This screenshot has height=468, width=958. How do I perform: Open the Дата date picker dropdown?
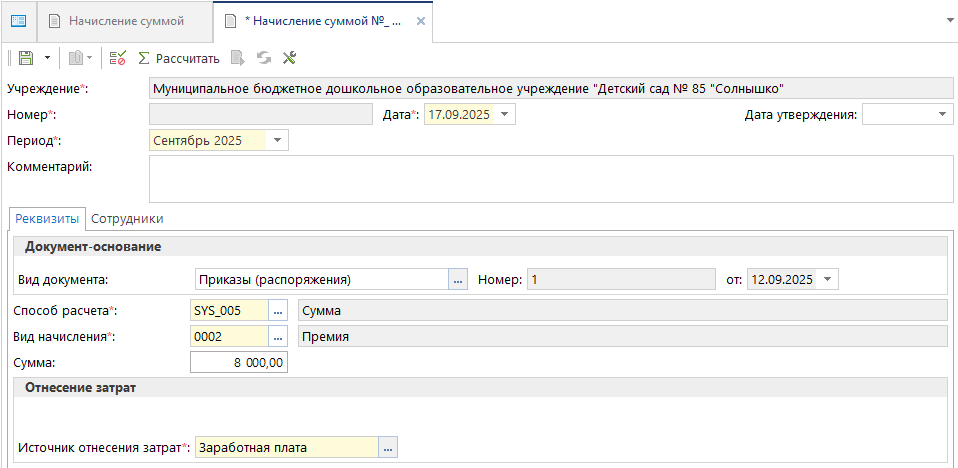[505, 115]
